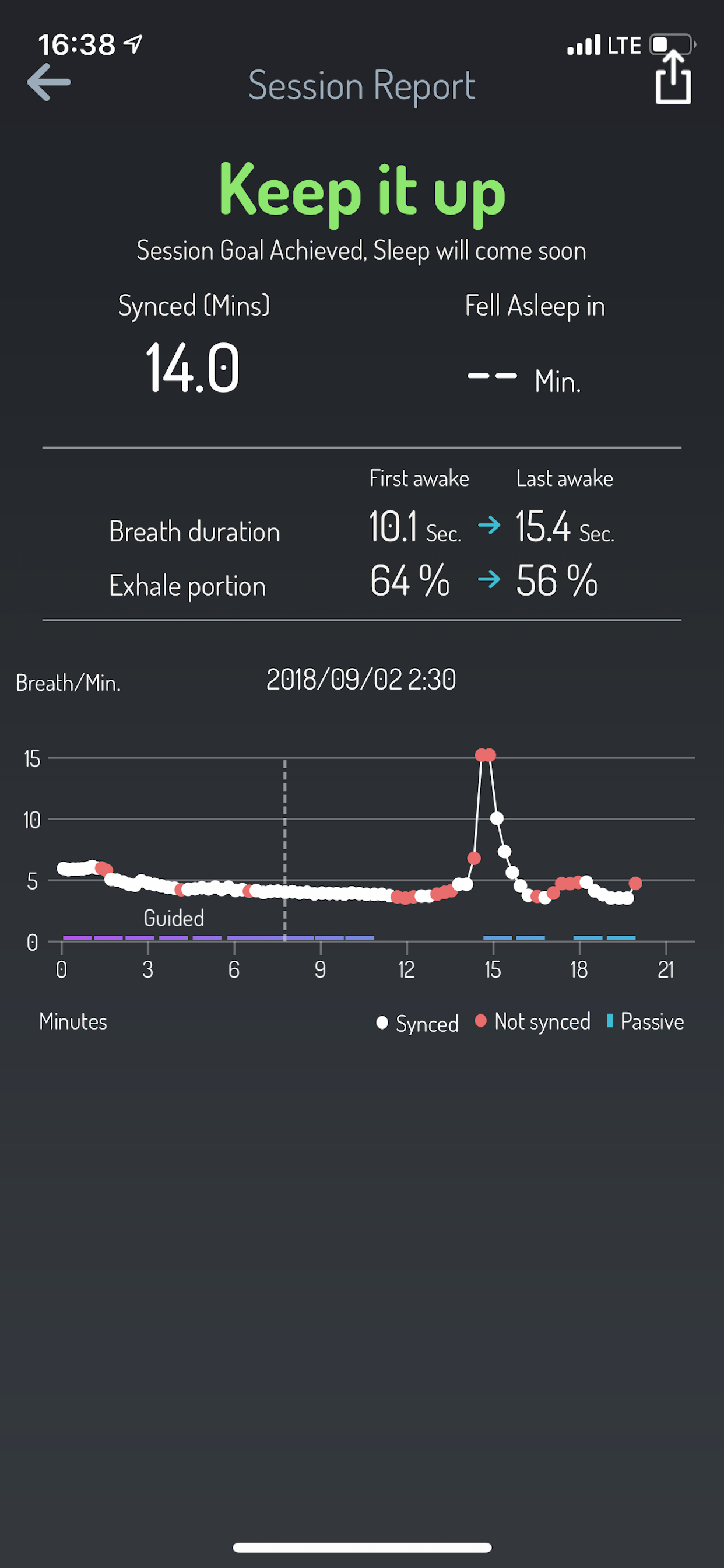Tap the Guided label on the chart
Image resolution: width=724 pixels, height=1568 pixels.
click(174, 918)
